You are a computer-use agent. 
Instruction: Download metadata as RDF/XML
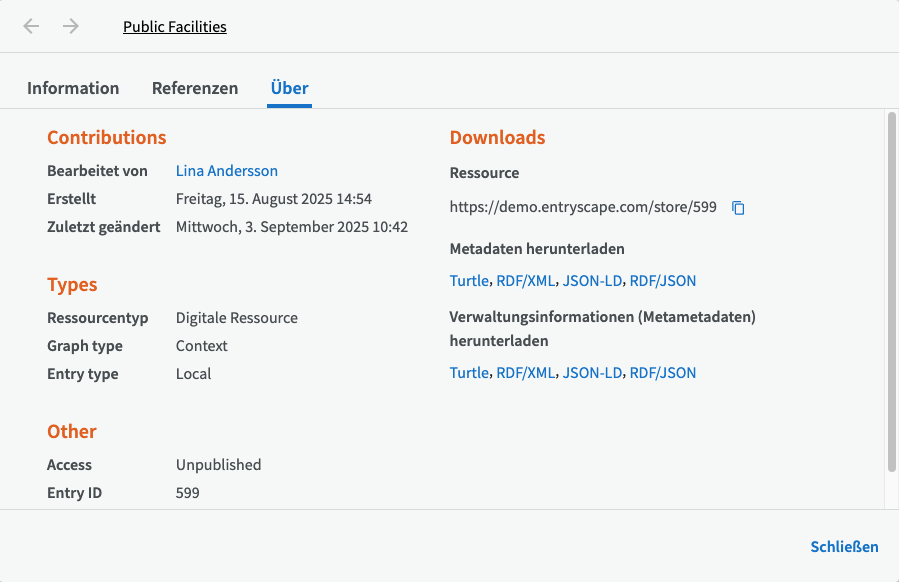(525, 281)
